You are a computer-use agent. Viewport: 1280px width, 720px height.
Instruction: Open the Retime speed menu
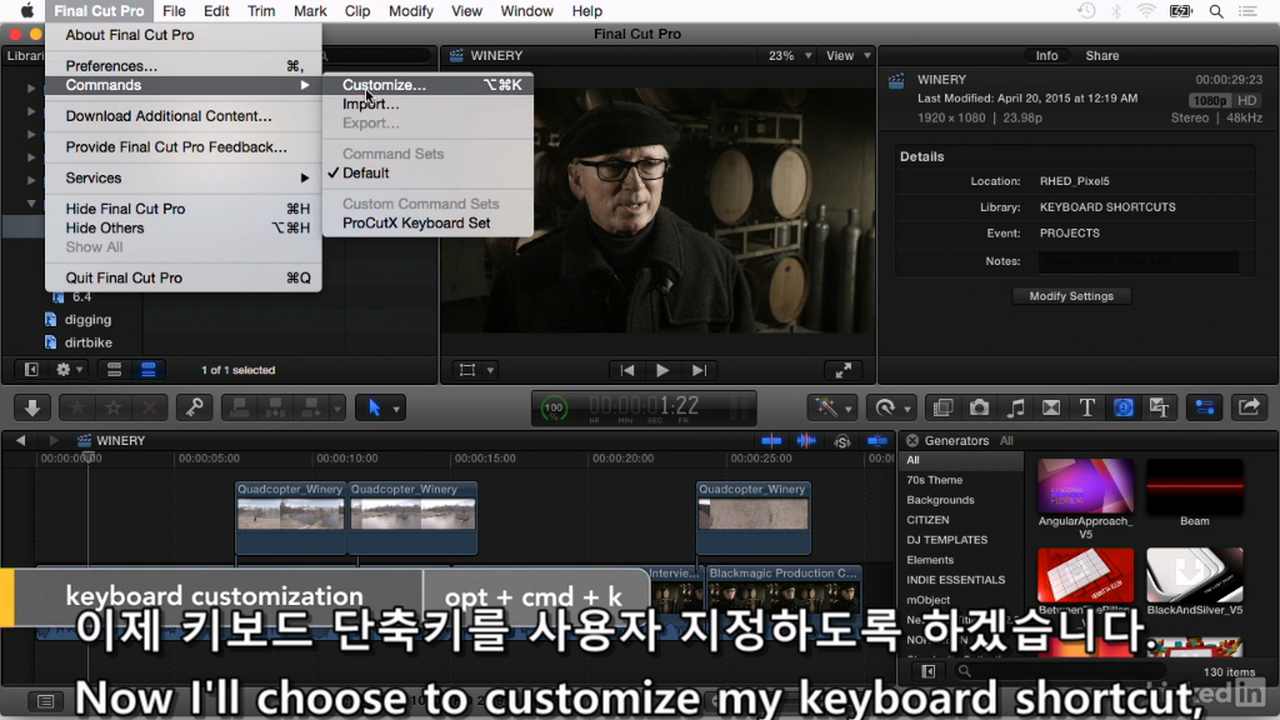tap(891, 408)
